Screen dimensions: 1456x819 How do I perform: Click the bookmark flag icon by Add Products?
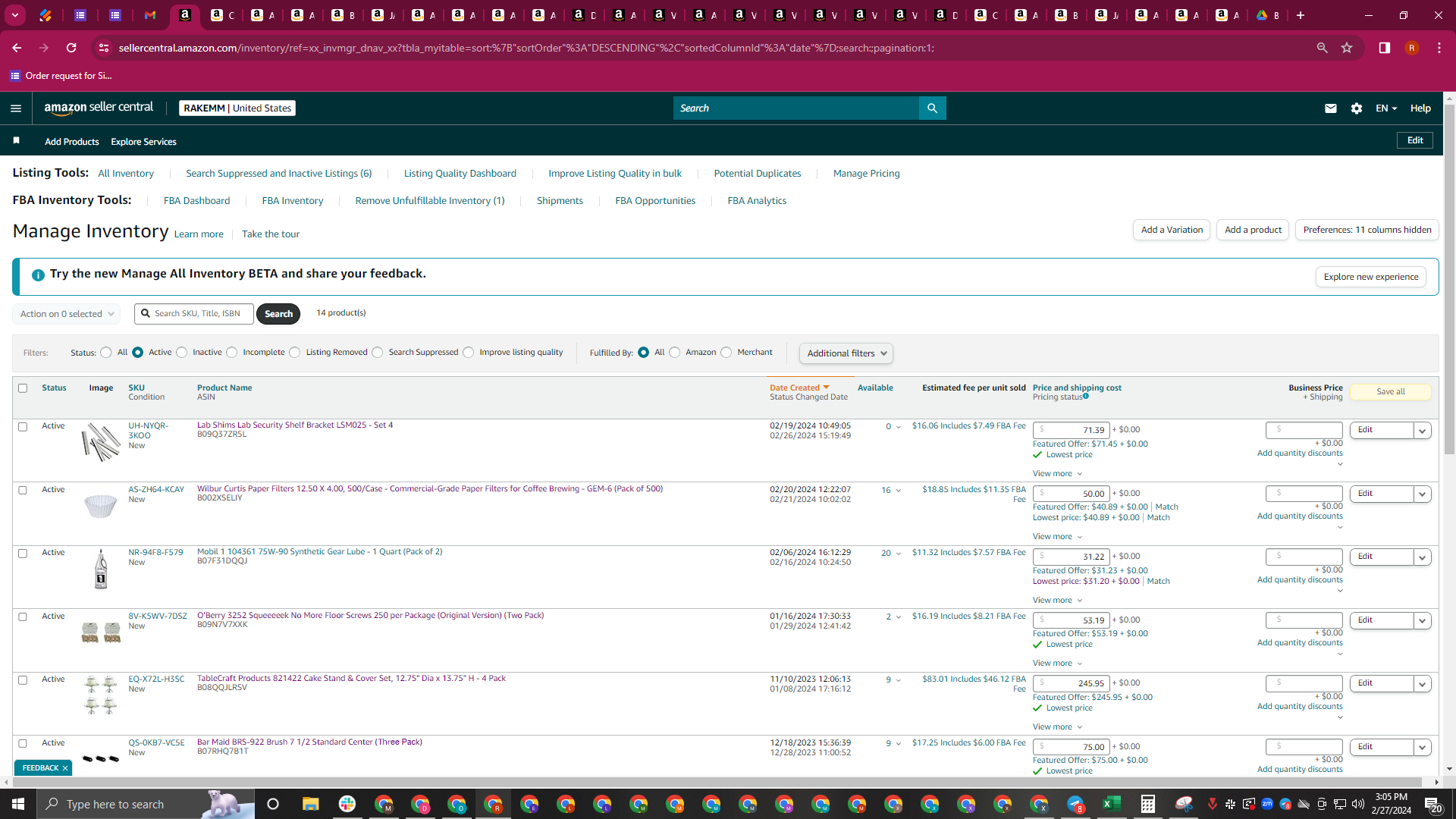(17, 141)
